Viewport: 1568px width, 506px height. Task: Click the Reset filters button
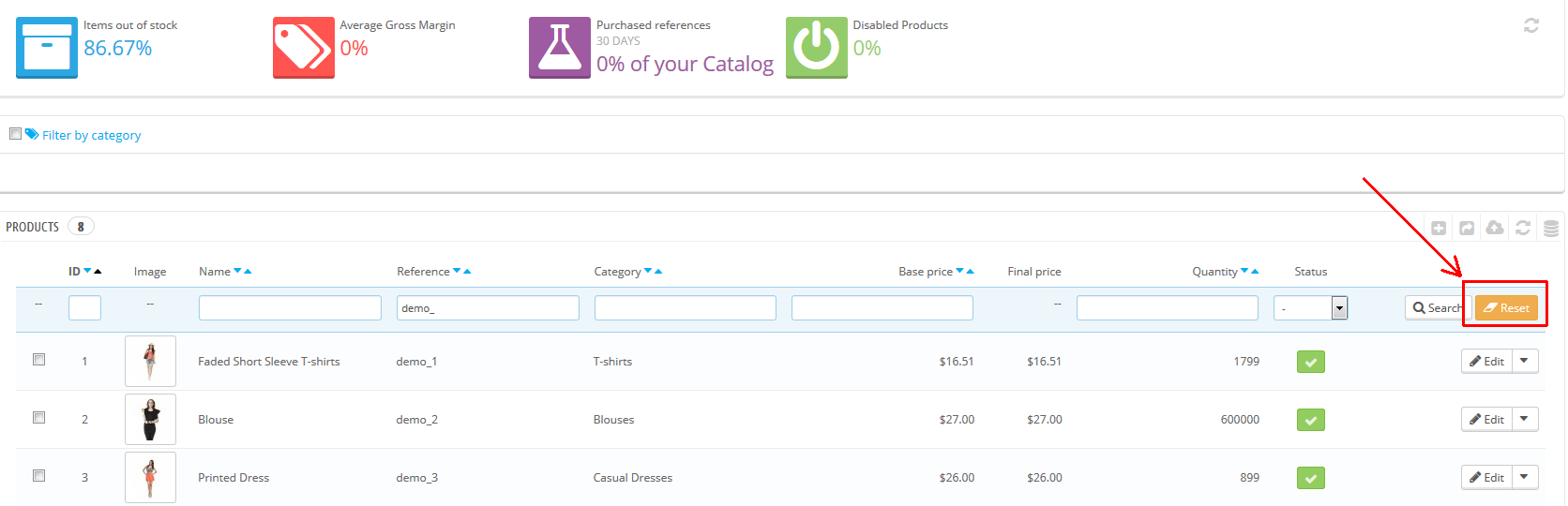(1506, 307)
